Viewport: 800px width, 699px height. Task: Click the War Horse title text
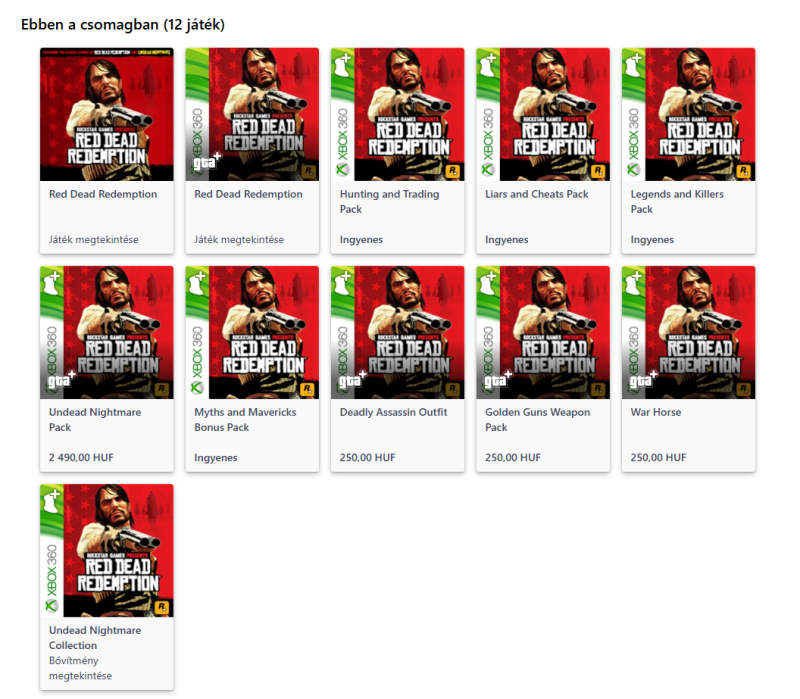point(656,412)
